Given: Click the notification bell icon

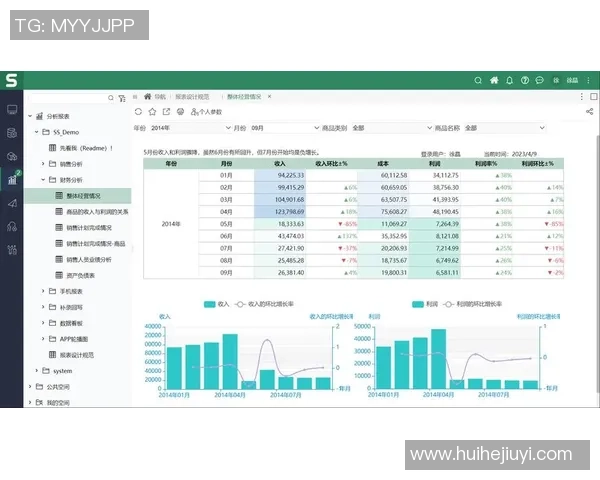Looking at the screenshot, I should coord(509,80).
